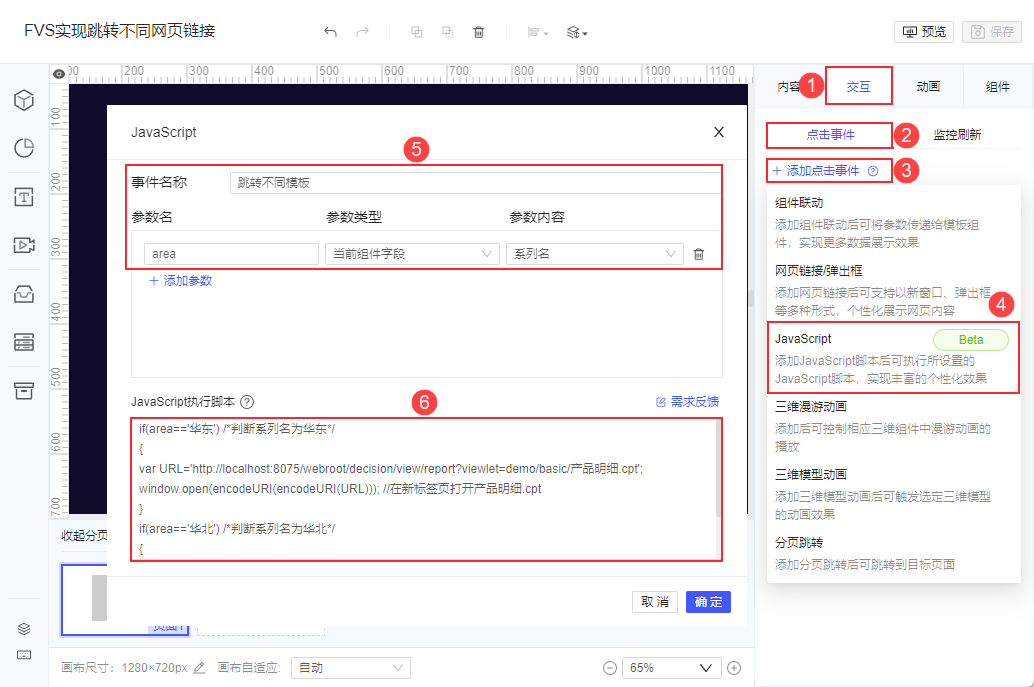Click inside the 参数名 input showing area
Image resolution: width=1034 pixels, height=687 pixels.
click(x=230, y=254)
